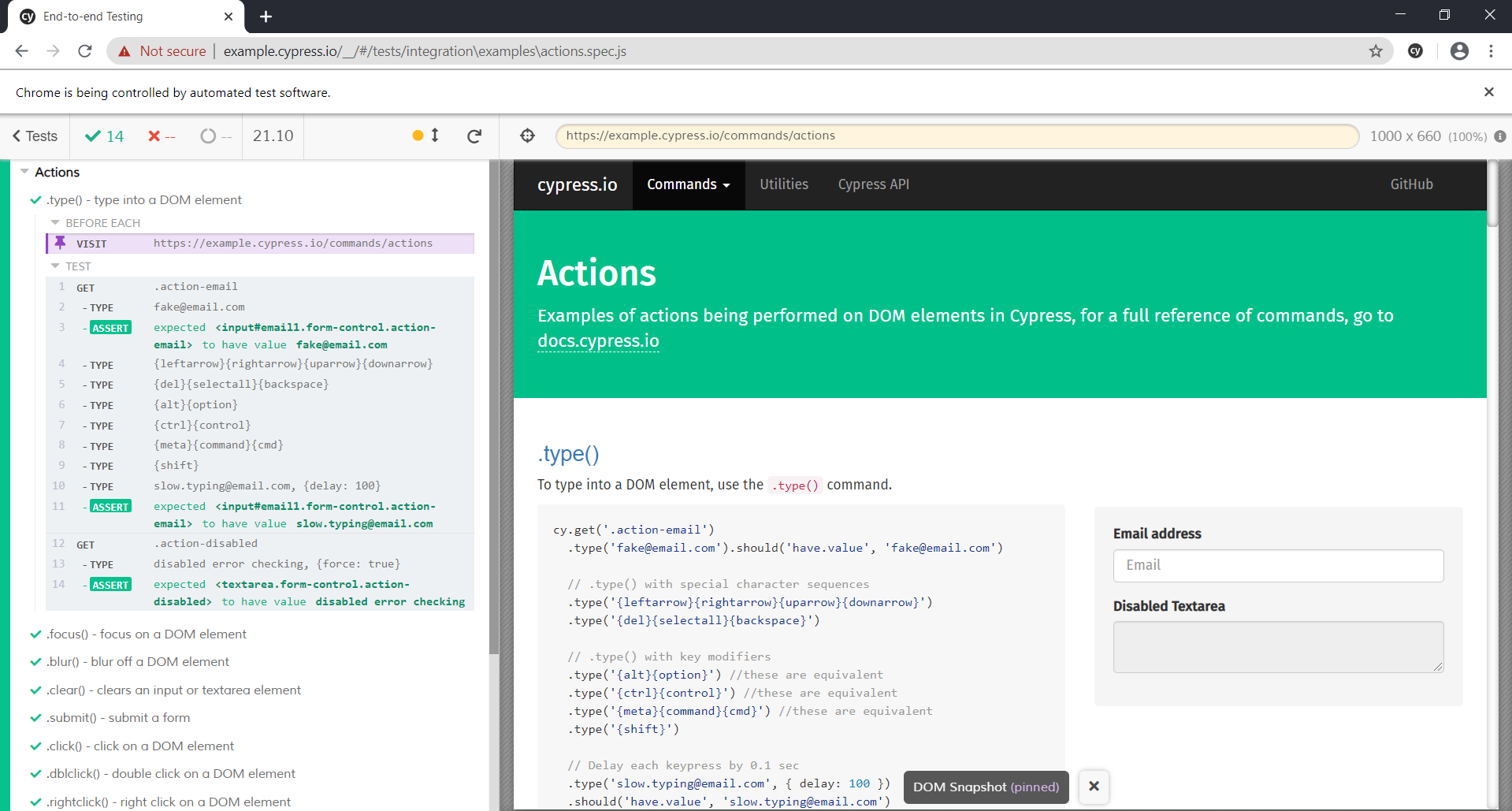The image size is (1512, 811).
Task: Unpin the VISIT command pin icon
Action: (x=60, y=243)
